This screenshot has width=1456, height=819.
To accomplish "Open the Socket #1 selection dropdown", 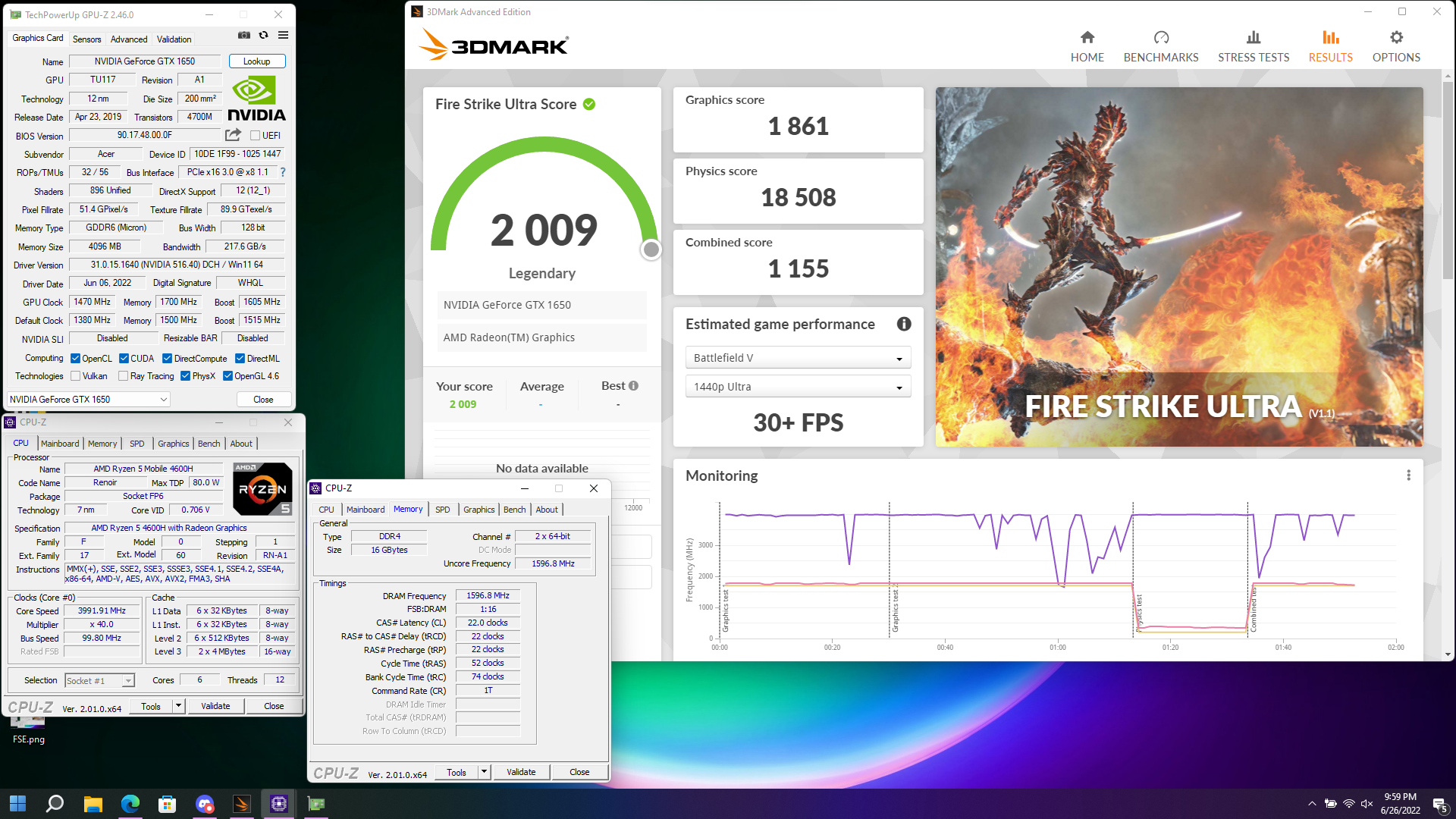I will 99,680.
